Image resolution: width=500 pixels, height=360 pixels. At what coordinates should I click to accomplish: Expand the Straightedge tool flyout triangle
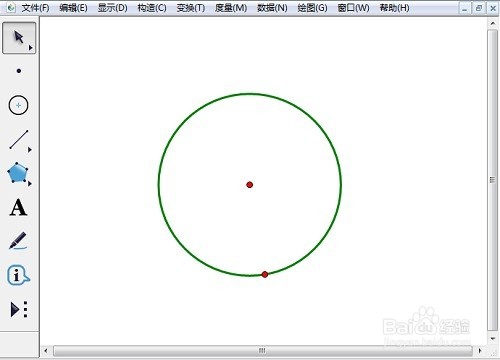[30, 150]
